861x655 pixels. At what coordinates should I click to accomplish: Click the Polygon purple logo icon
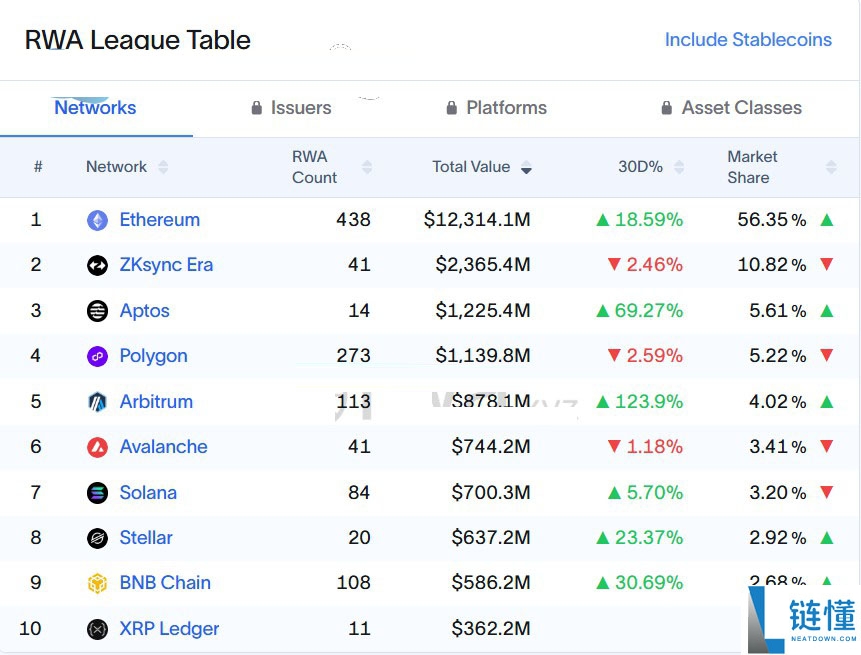(x=97, y=356)
